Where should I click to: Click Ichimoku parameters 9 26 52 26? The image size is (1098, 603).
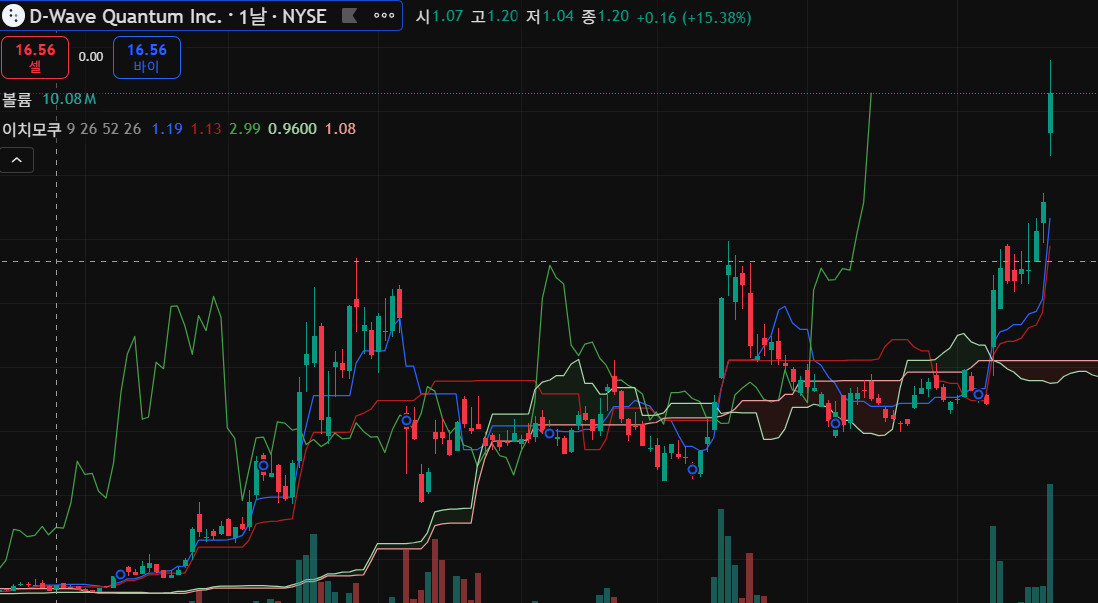pyautogui.click(x=104, y=129)
